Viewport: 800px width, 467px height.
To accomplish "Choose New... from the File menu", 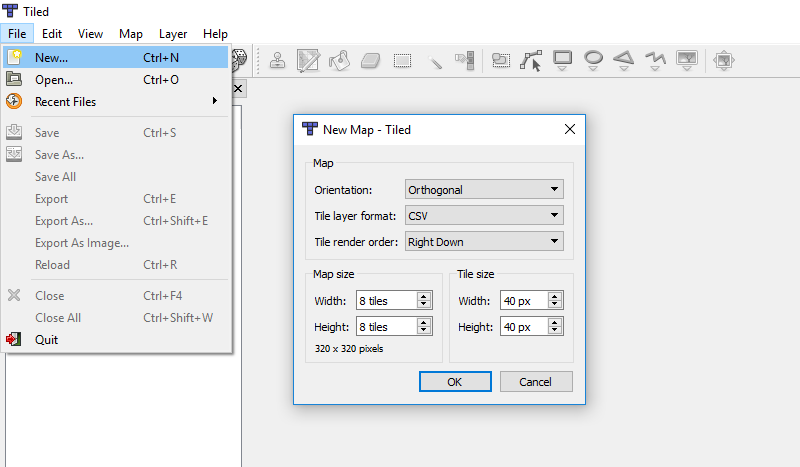I will pyautogui.click(x=116, y=57).
